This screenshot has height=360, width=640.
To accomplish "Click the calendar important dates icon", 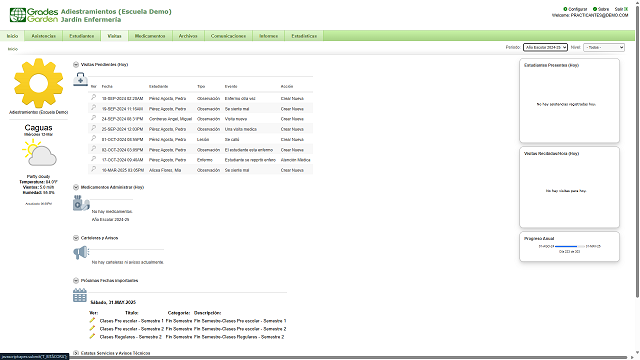I will pyautogui.click(x=80, y=295).
